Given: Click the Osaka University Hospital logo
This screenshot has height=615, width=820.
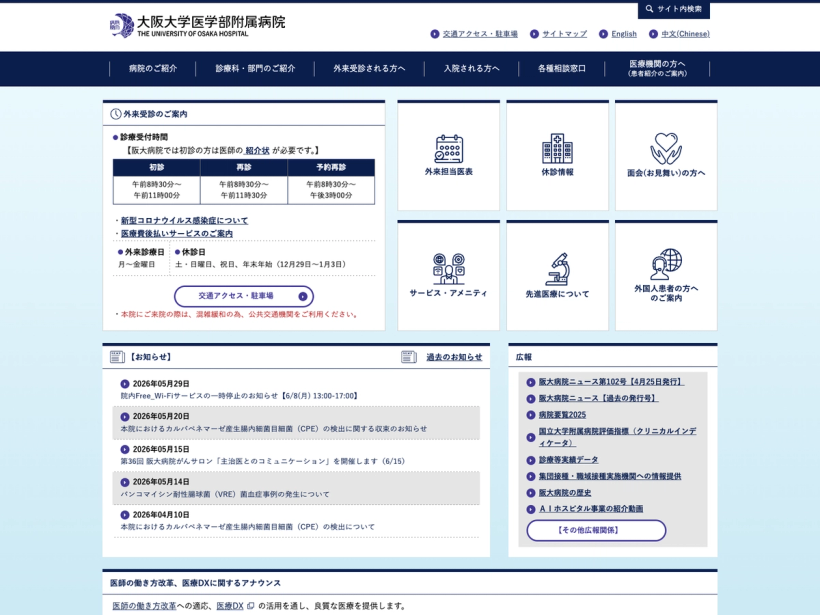Looking at the screenshot, I should (198, 26).
